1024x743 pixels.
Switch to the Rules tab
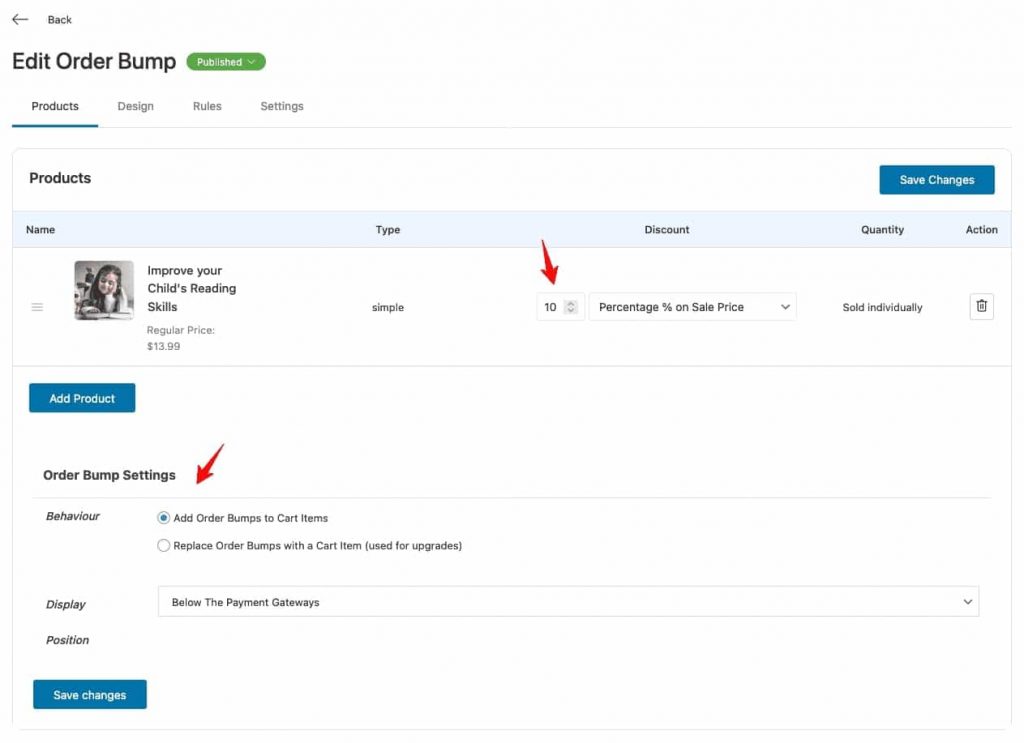(207, 106)
